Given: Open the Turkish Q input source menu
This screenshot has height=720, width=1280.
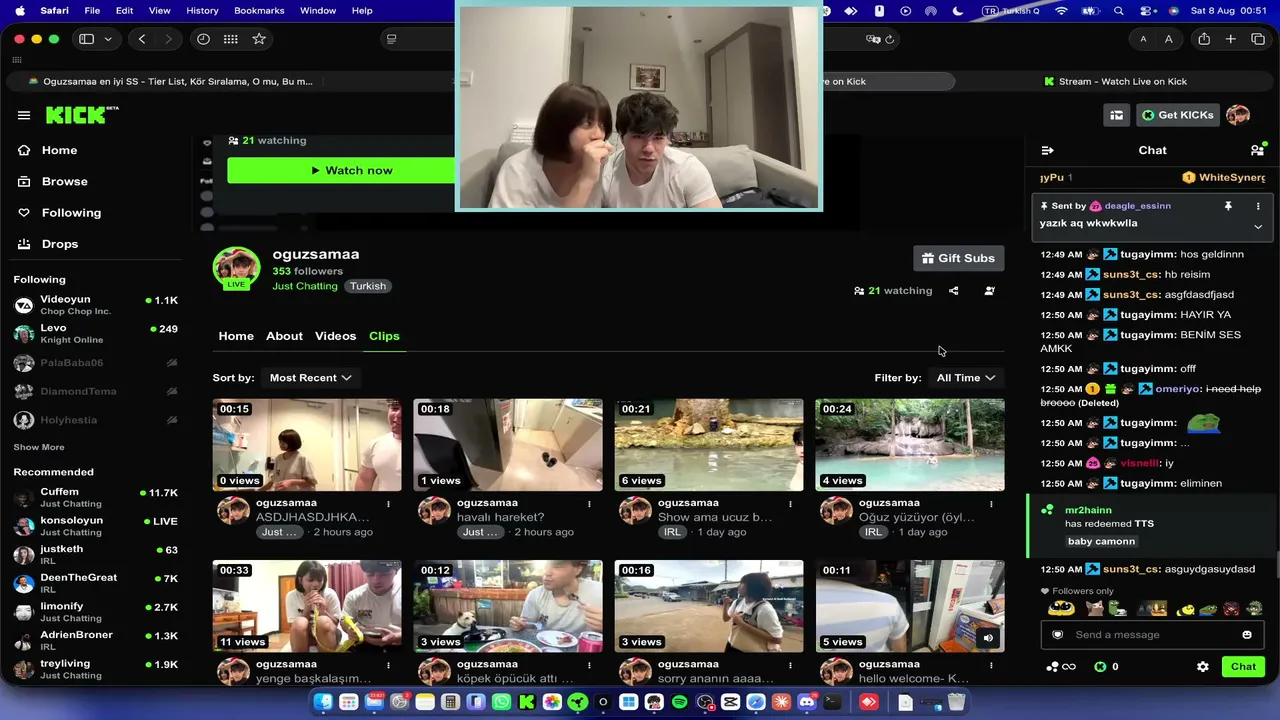Looking at the screenshot, I should (x=1010, y=11).
